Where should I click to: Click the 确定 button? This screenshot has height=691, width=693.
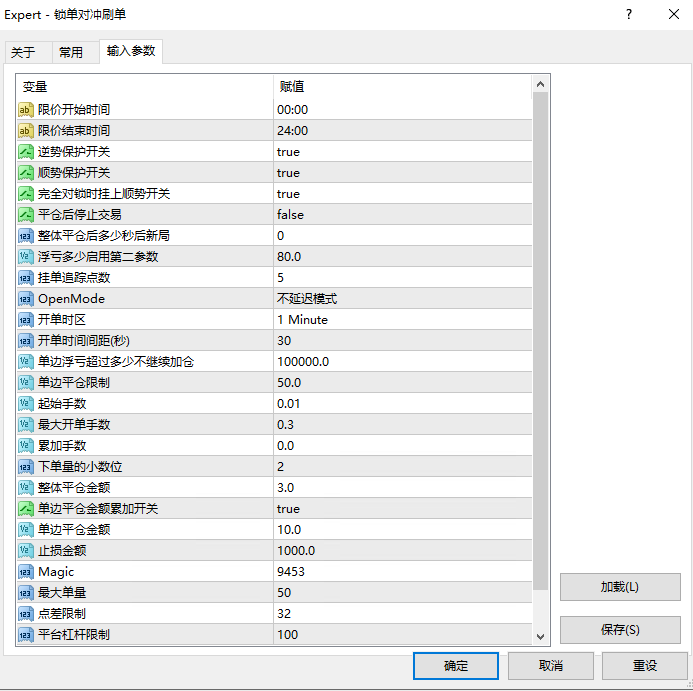(455, 666)
